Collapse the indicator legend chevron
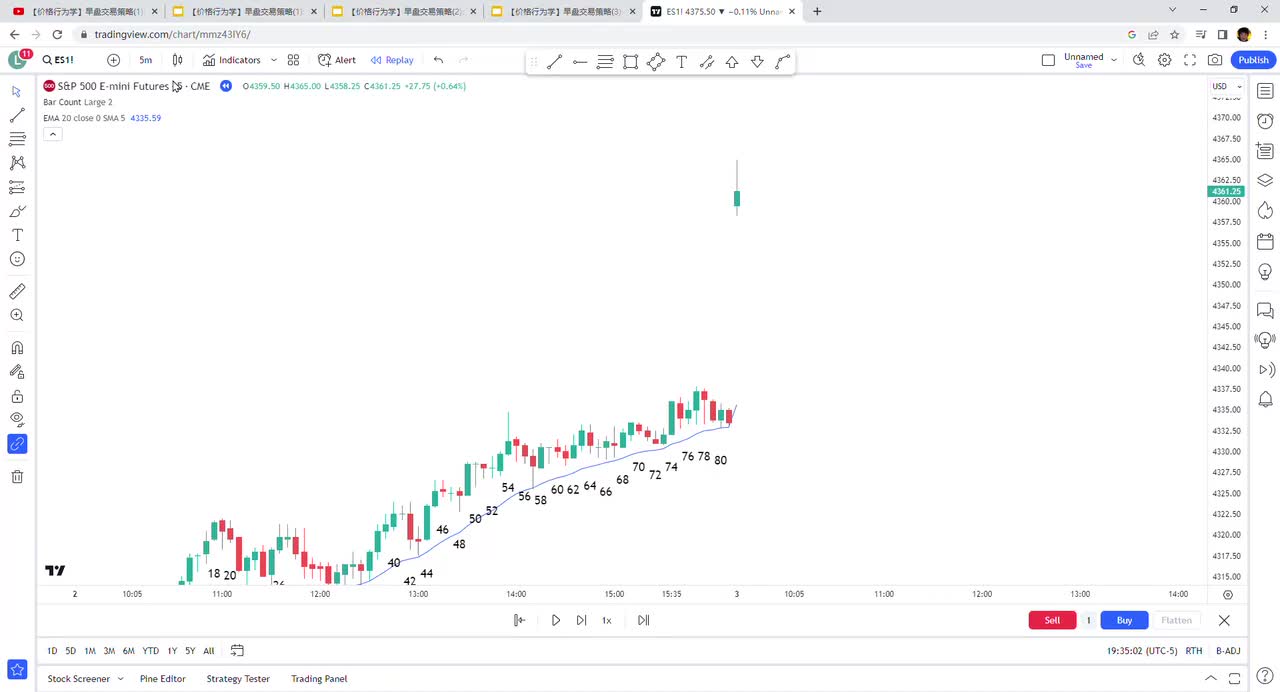This screenshot has height=692, width=1280. point(53,134)
